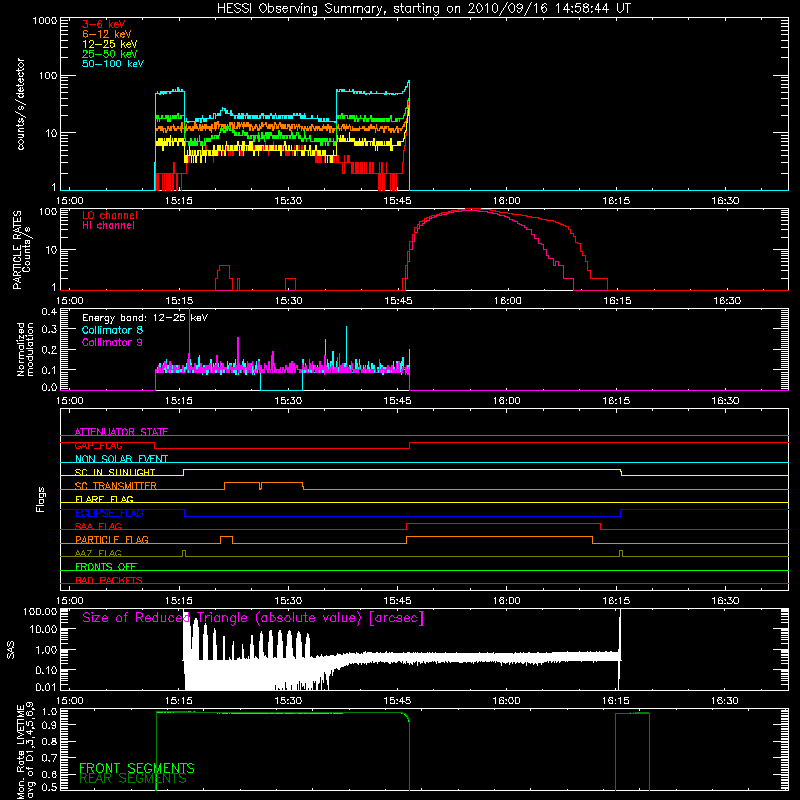
Task: Click the Size of Reduced Triangle caption
Action: (x=253, y=618)
